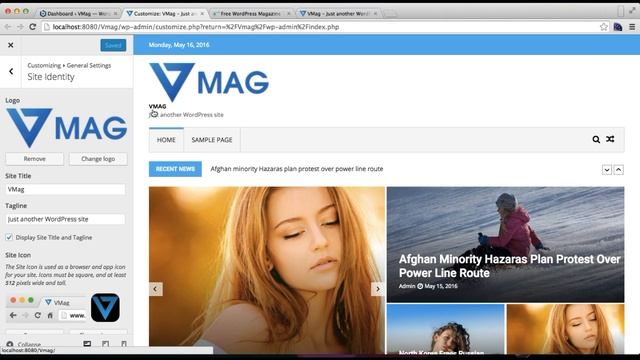The width and height of the screenshot is (640, 360).
Task: Click the Change logo button
Action: (x=98, y=159)
